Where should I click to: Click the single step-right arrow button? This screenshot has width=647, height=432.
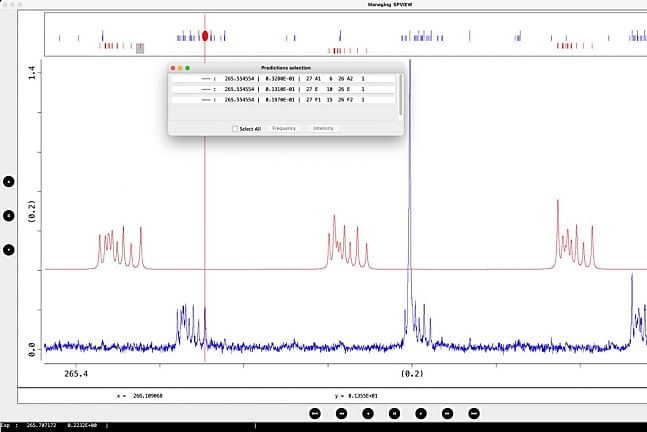pyautogui.click(x=421, y=413)
